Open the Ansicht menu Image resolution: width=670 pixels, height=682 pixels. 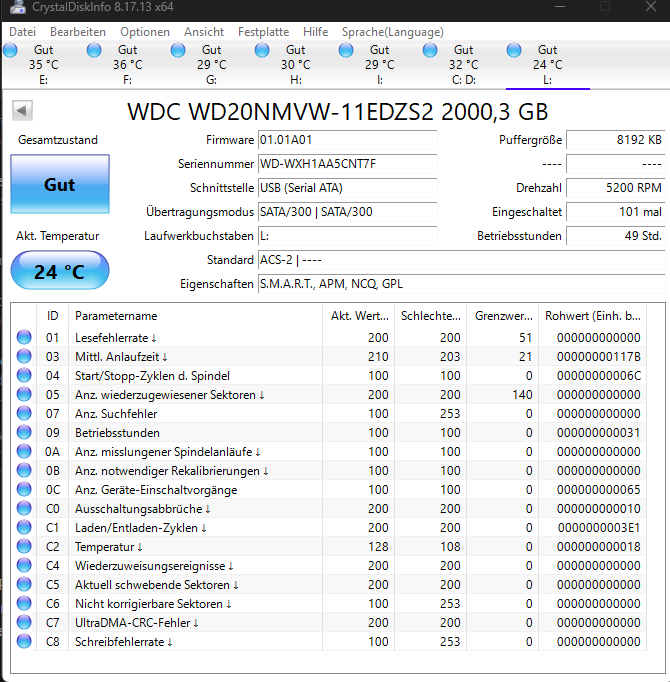coord(204,32)
